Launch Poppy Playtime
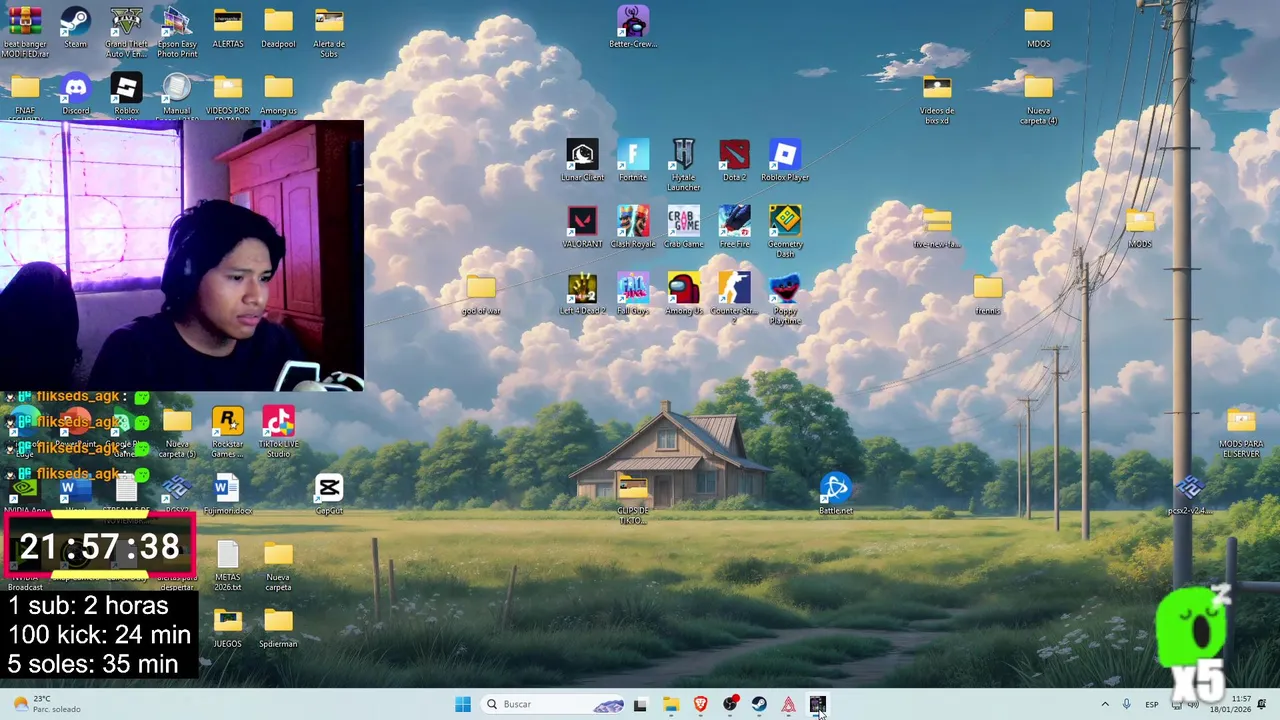Image resolution: width=1280 pixels, height=720 pixels. 785,298
